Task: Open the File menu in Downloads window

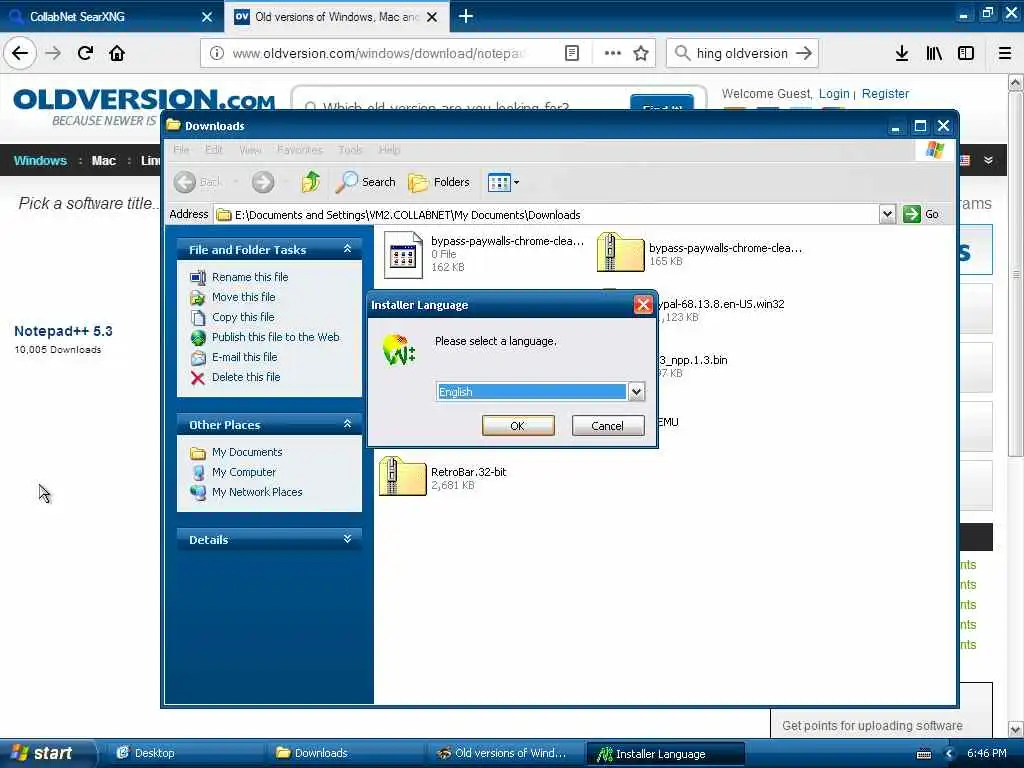Action: (x=181, y=150)
